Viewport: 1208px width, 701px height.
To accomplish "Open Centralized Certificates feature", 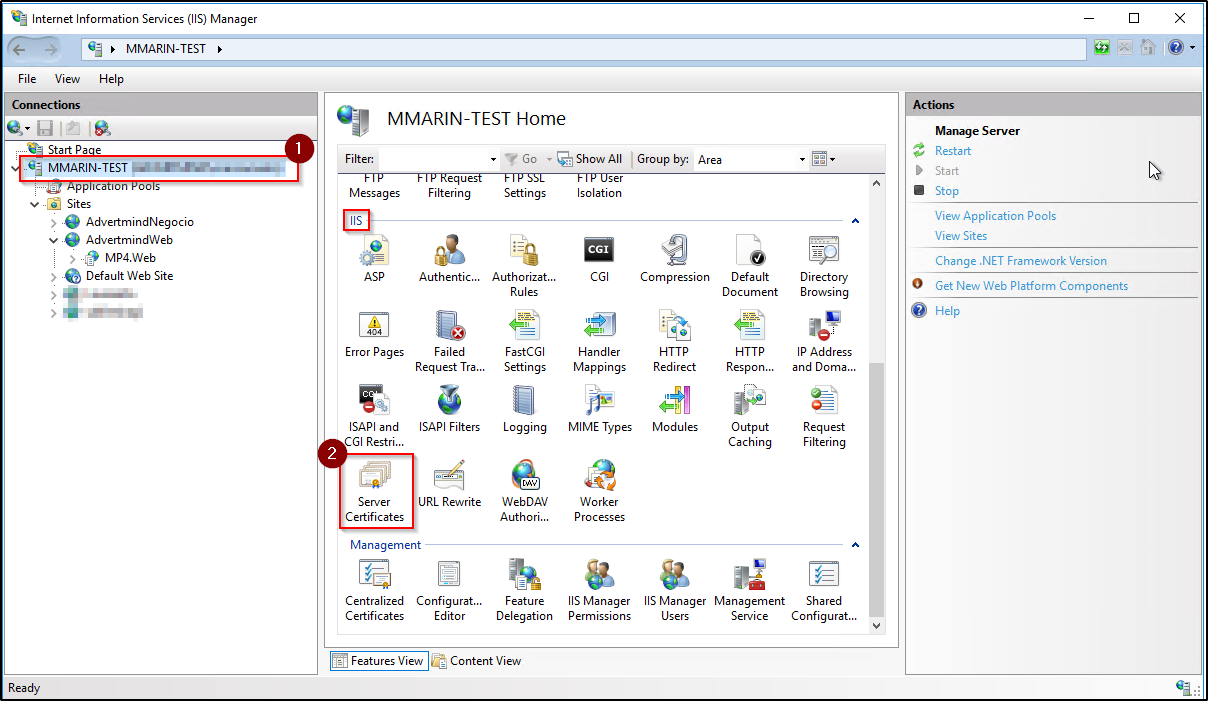I will 374,590.
